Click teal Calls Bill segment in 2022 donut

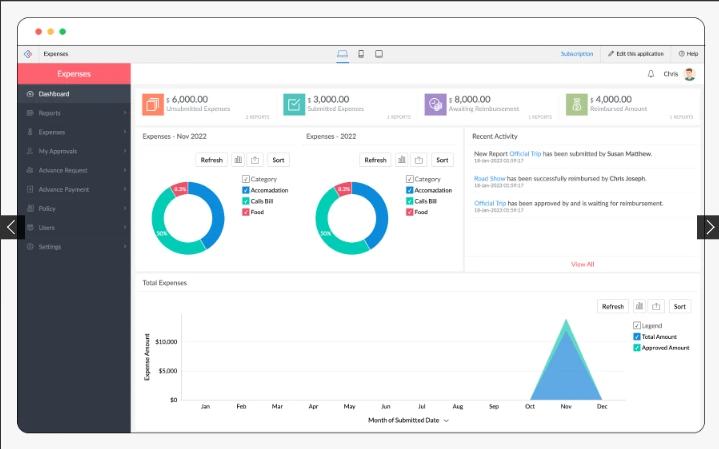324,232
